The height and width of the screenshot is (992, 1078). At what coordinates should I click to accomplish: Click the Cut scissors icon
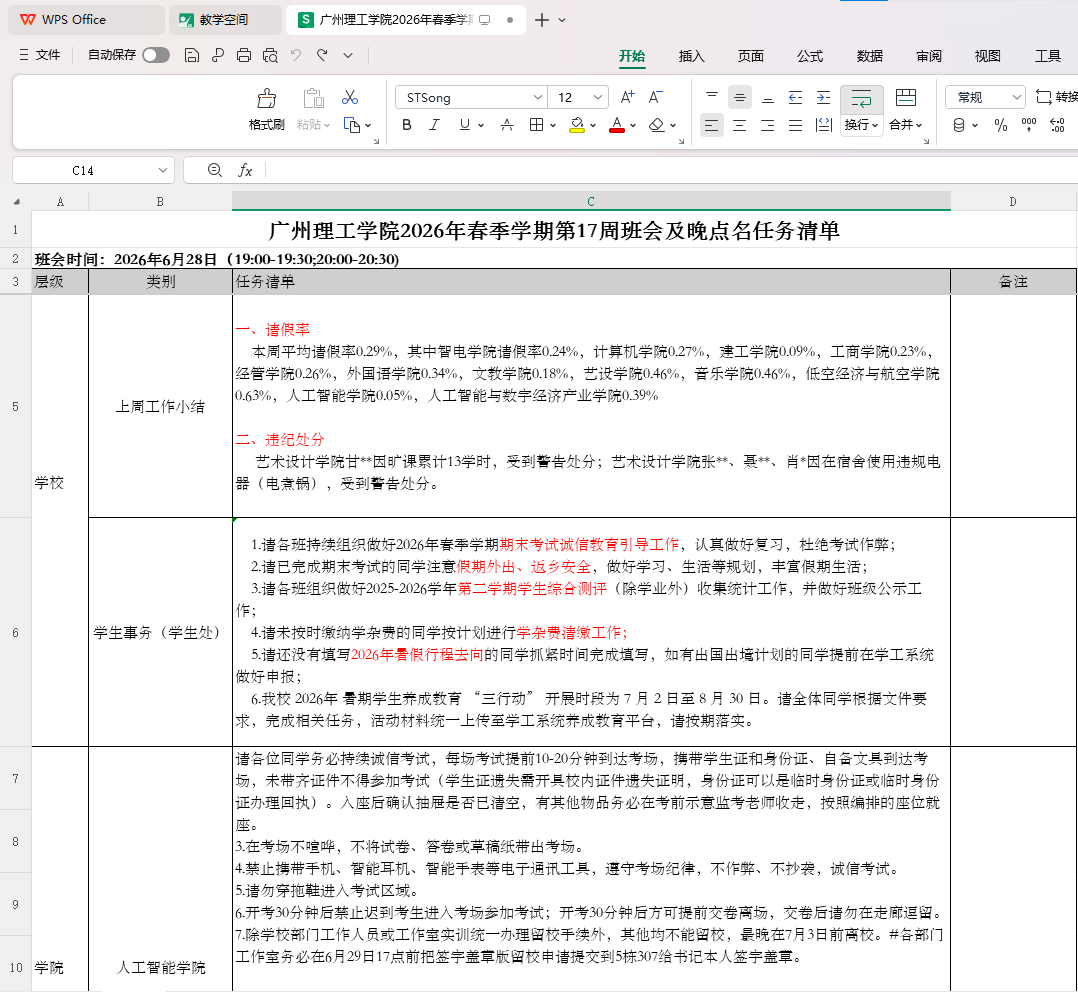point(350,98)
